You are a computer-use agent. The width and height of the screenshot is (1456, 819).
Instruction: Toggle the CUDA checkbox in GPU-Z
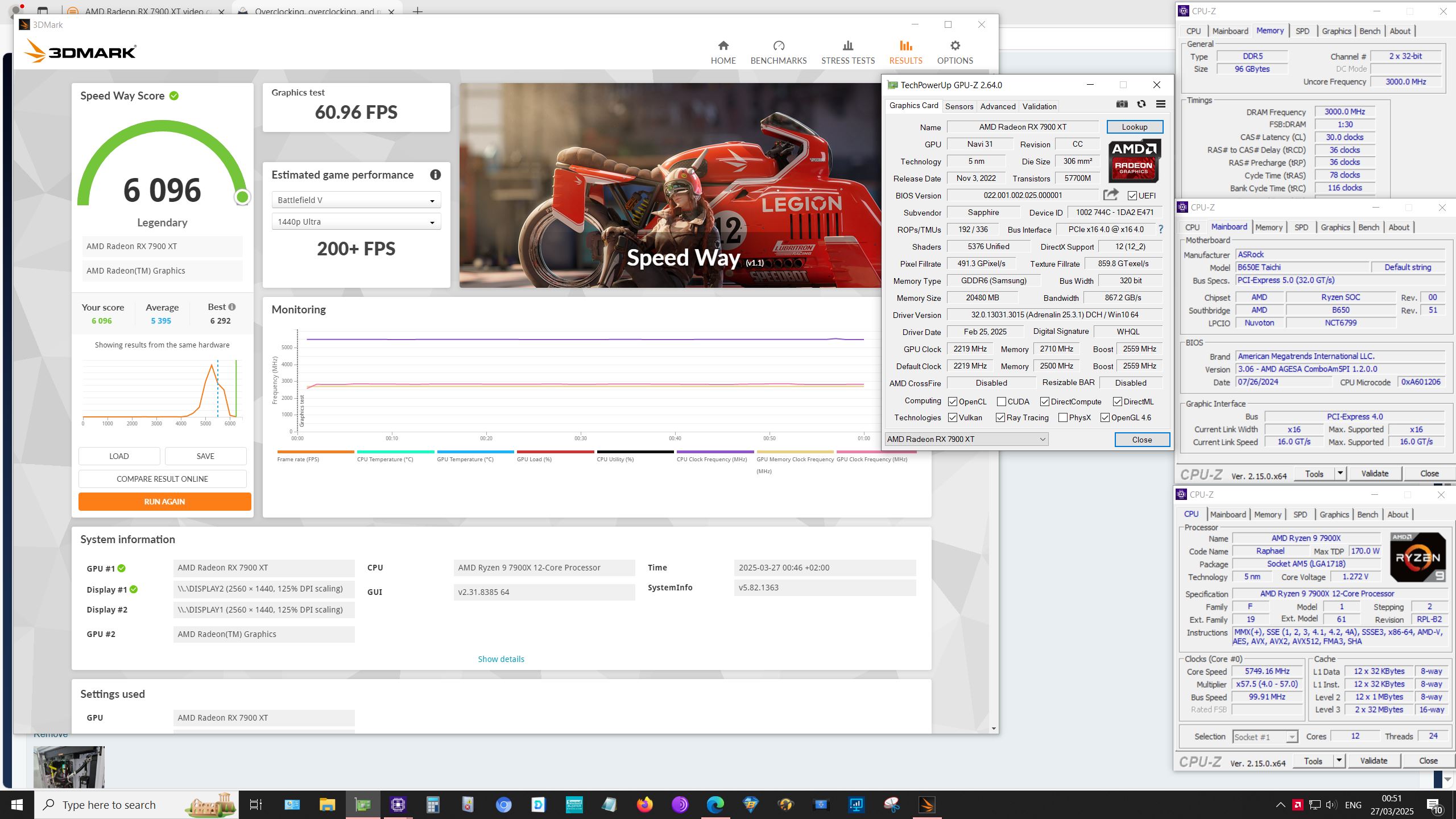[1002, 402]
